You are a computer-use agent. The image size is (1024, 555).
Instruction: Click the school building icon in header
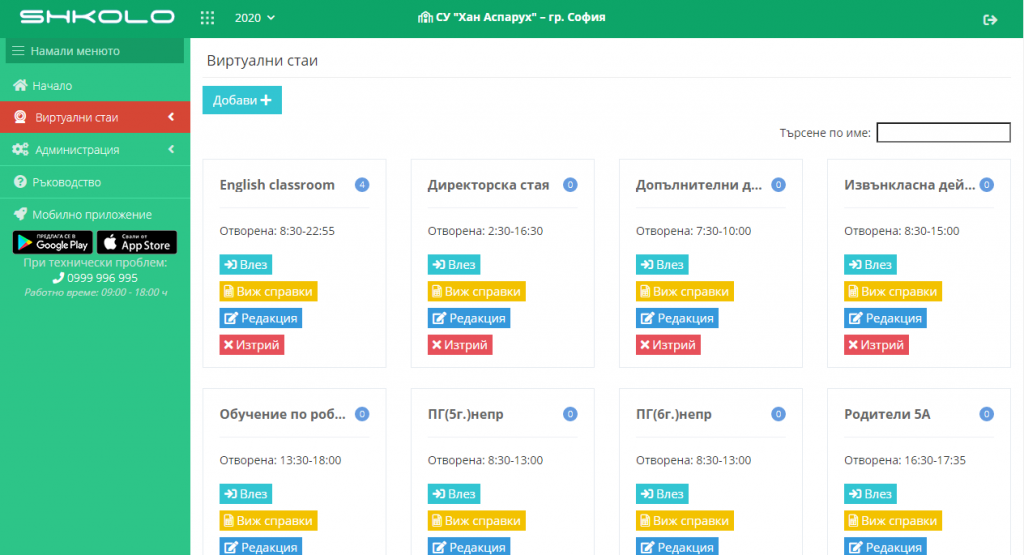coord(425,17)
